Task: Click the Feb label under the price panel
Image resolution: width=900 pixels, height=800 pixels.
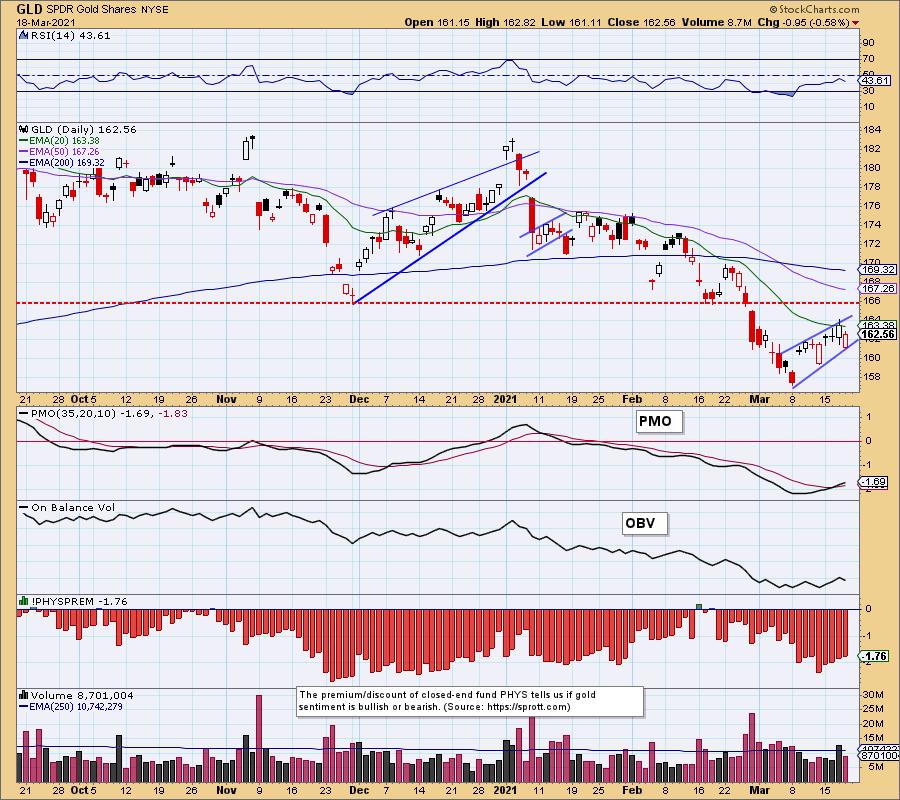Action: [631, 399]
